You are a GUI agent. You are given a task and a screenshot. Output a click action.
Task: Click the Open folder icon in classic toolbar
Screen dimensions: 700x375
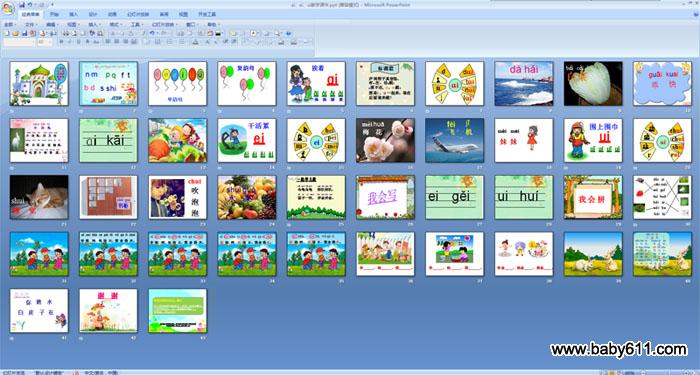click(x=16, y=33)
